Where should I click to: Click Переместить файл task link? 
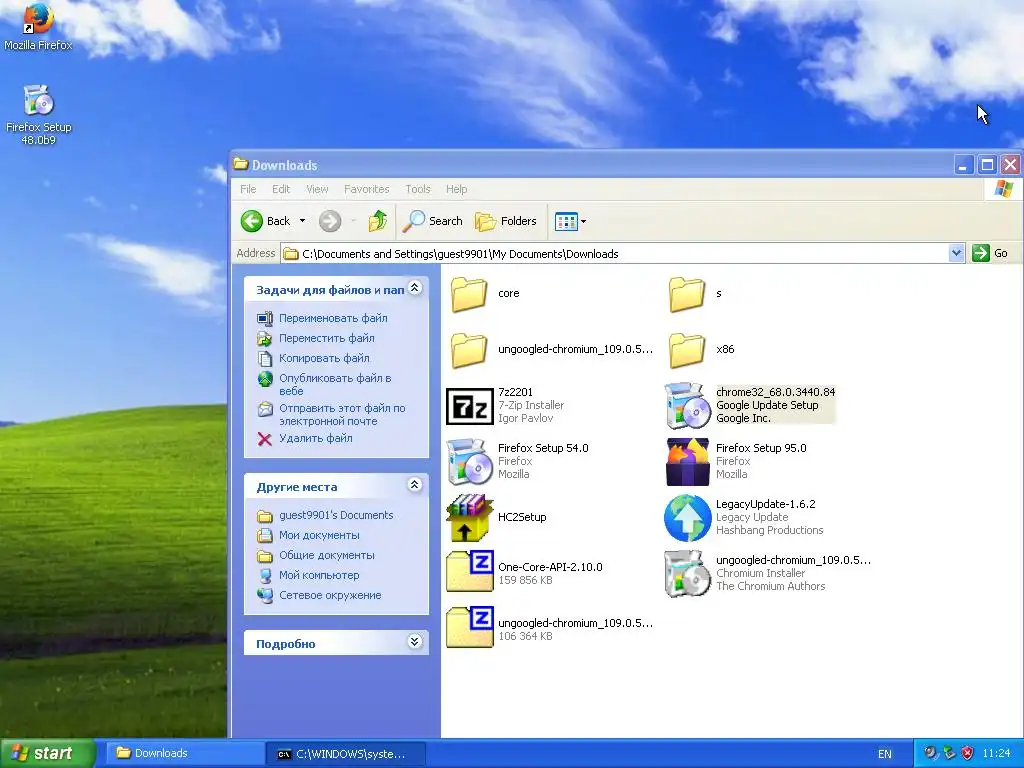pos(327,338)
